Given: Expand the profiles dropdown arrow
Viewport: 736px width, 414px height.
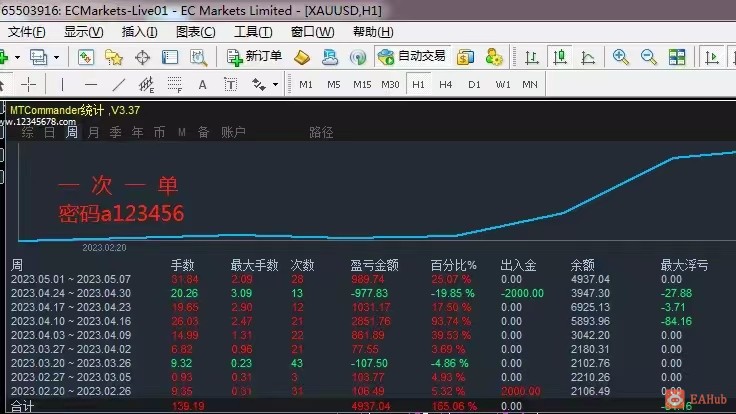Looking at the screenshot, I should click(x=56, y=58).
